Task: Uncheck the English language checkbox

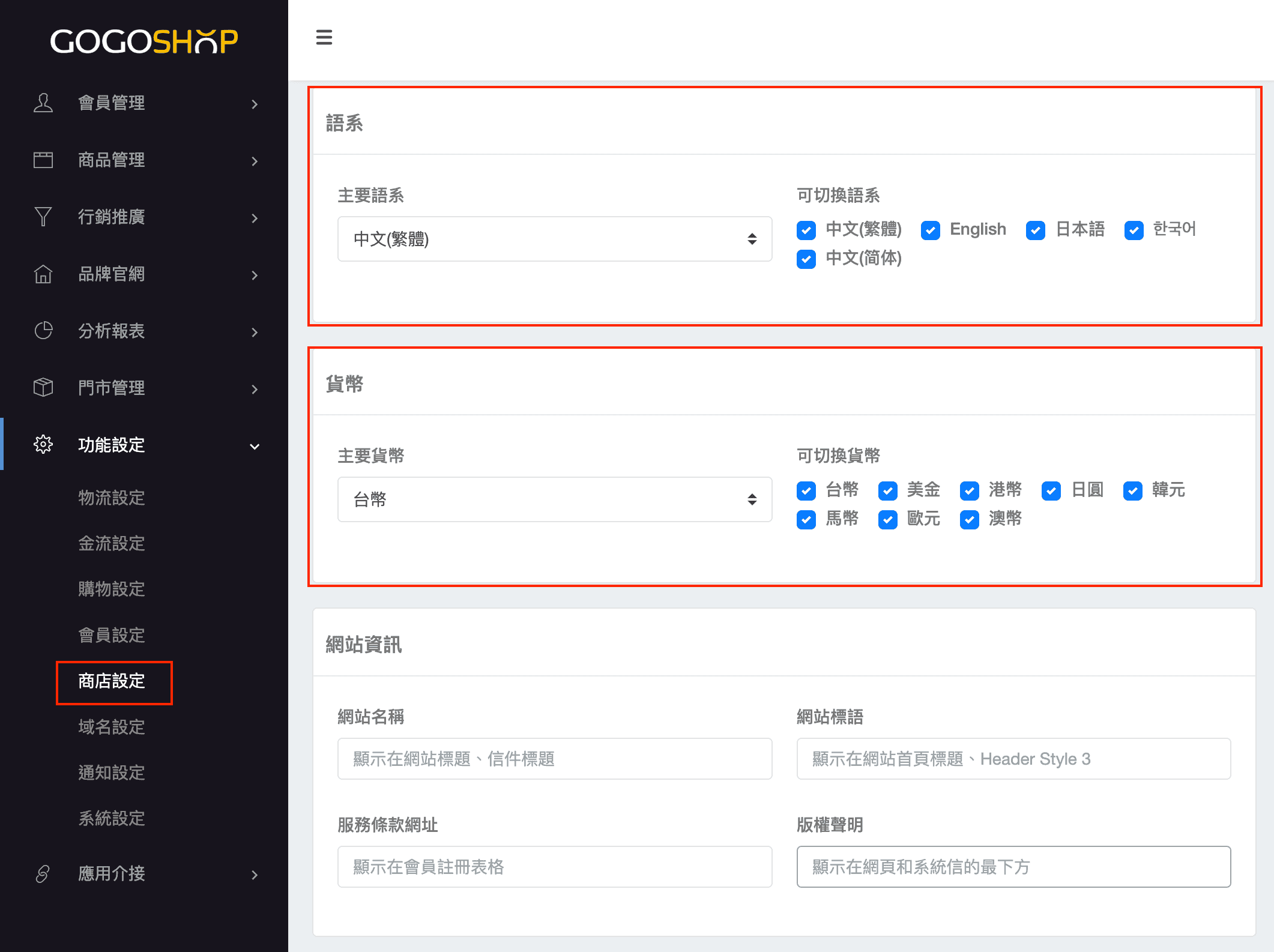Action: coord(931,230)
